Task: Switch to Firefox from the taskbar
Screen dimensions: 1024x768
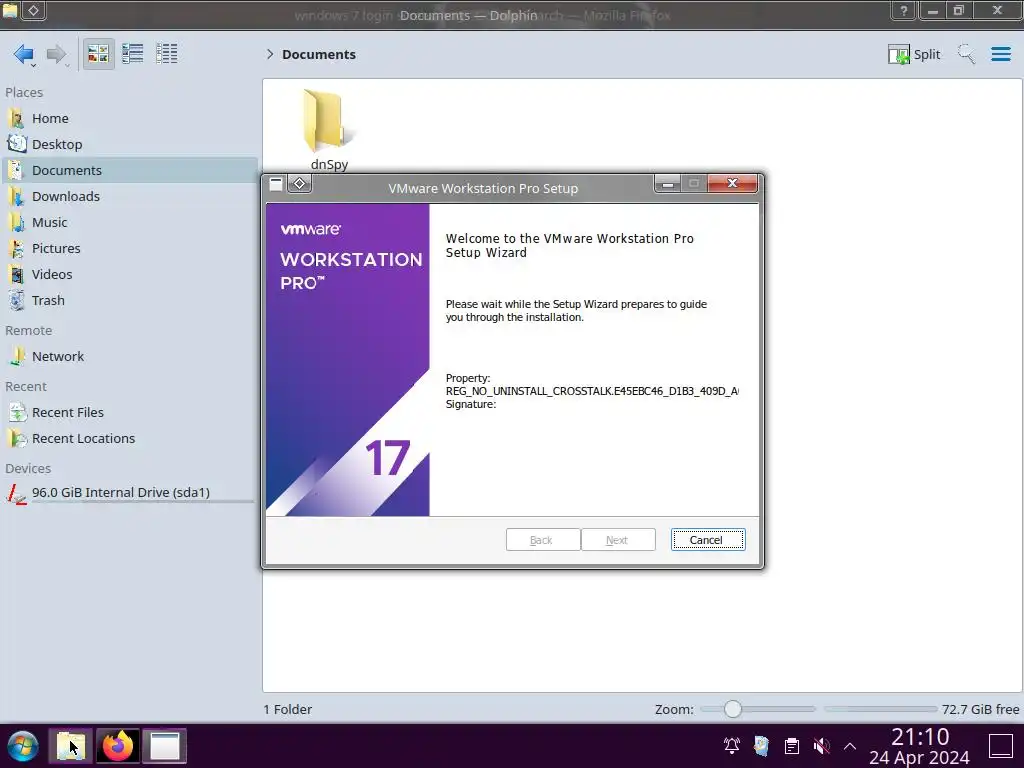Action: pos(118,746)
